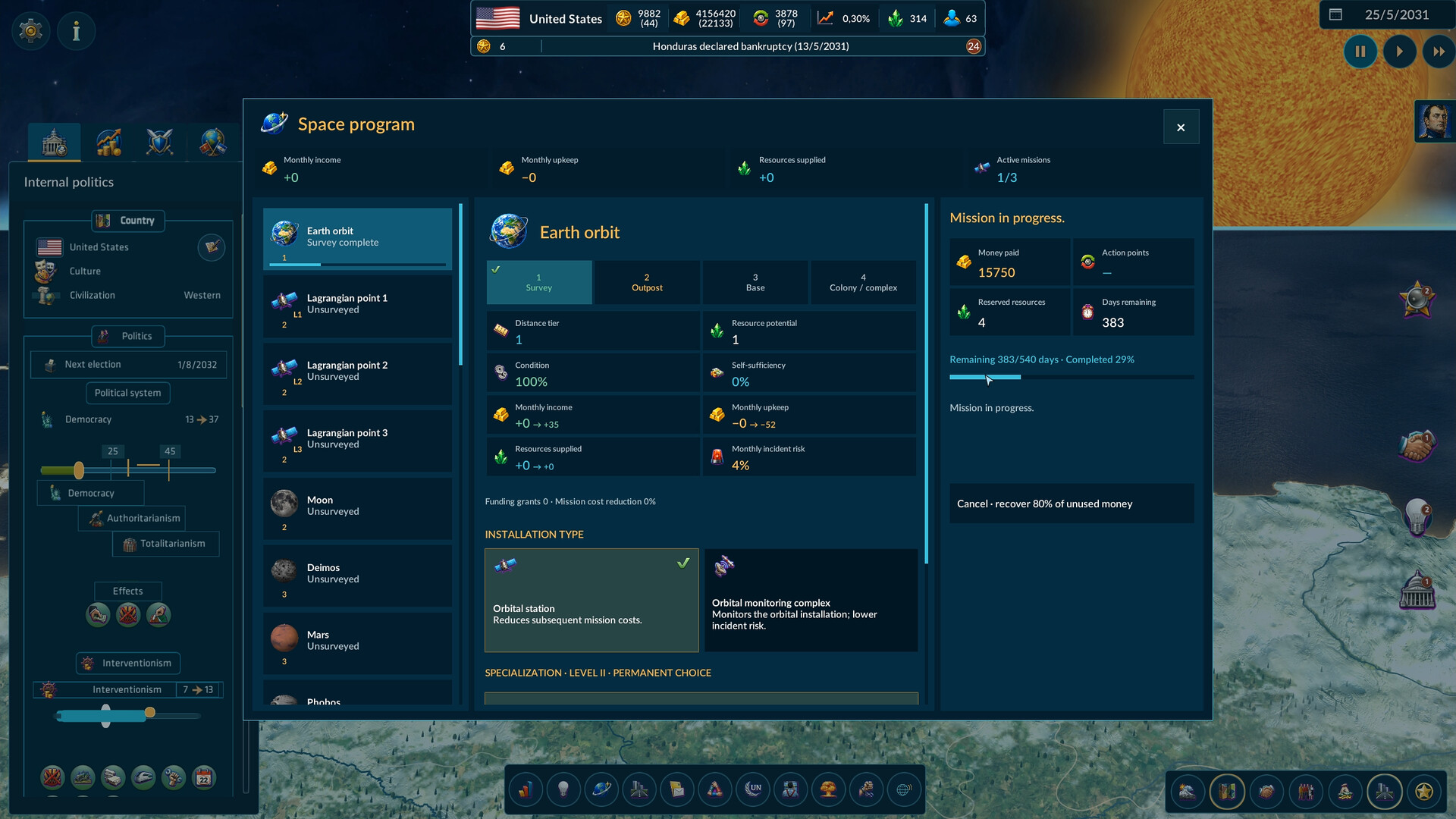Select Moon in the location list
Screen dimensions: 1456x819
pyautogui.click(x=357, y=509)
